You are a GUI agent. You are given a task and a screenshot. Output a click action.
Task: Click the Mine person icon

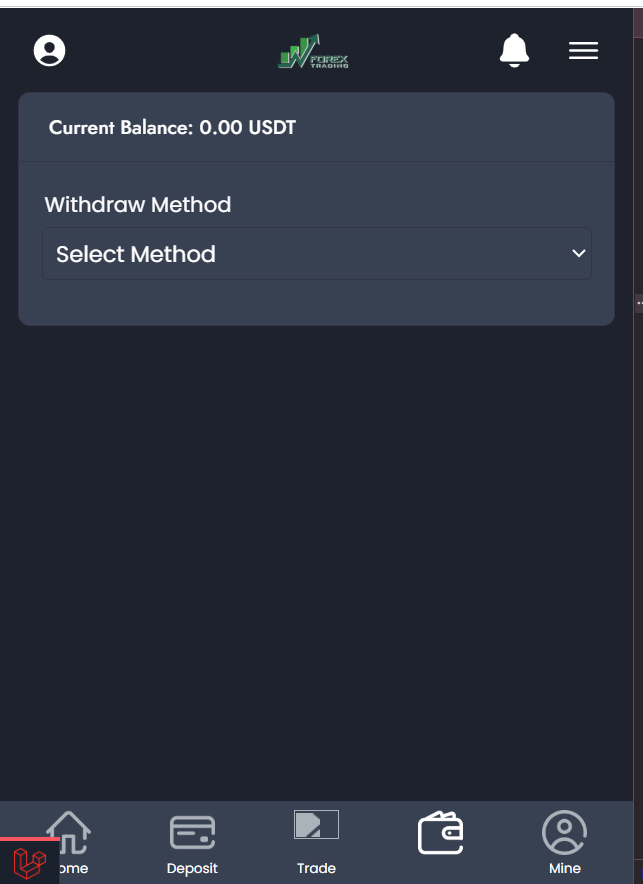click(x=564, y=832)
